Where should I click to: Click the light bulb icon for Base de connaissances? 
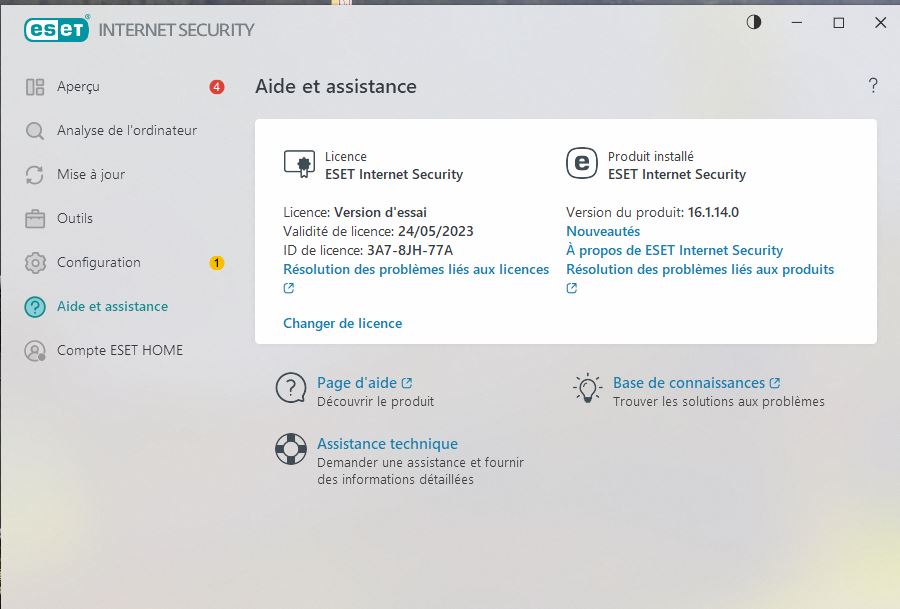(587, 388)
